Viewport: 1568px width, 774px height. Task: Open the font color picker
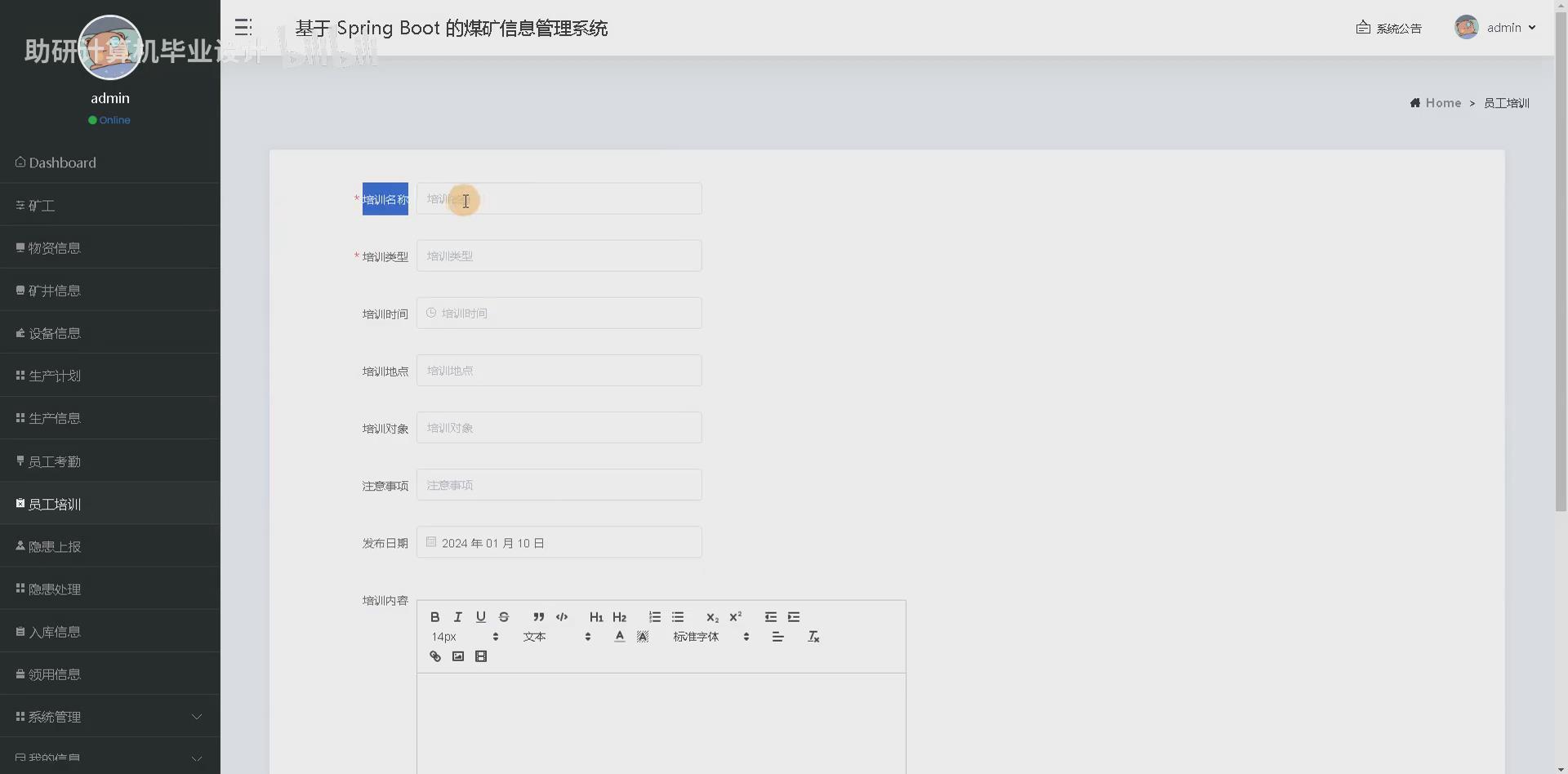pyautogui.click(x=619, y=636)
